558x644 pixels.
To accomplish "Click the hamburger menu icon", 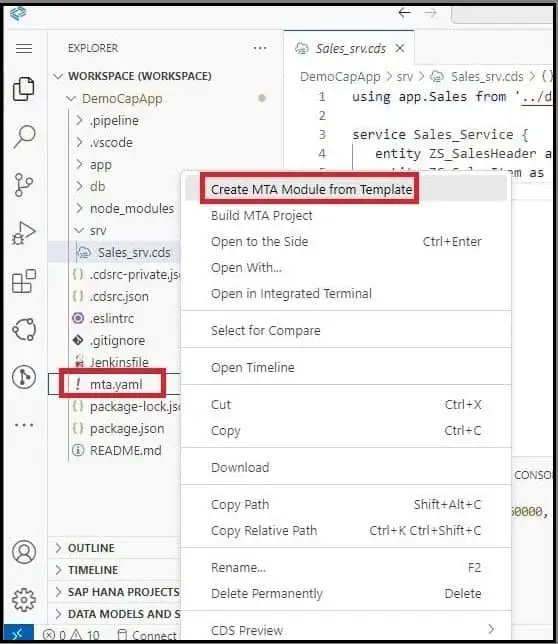I will click(24, 48).
